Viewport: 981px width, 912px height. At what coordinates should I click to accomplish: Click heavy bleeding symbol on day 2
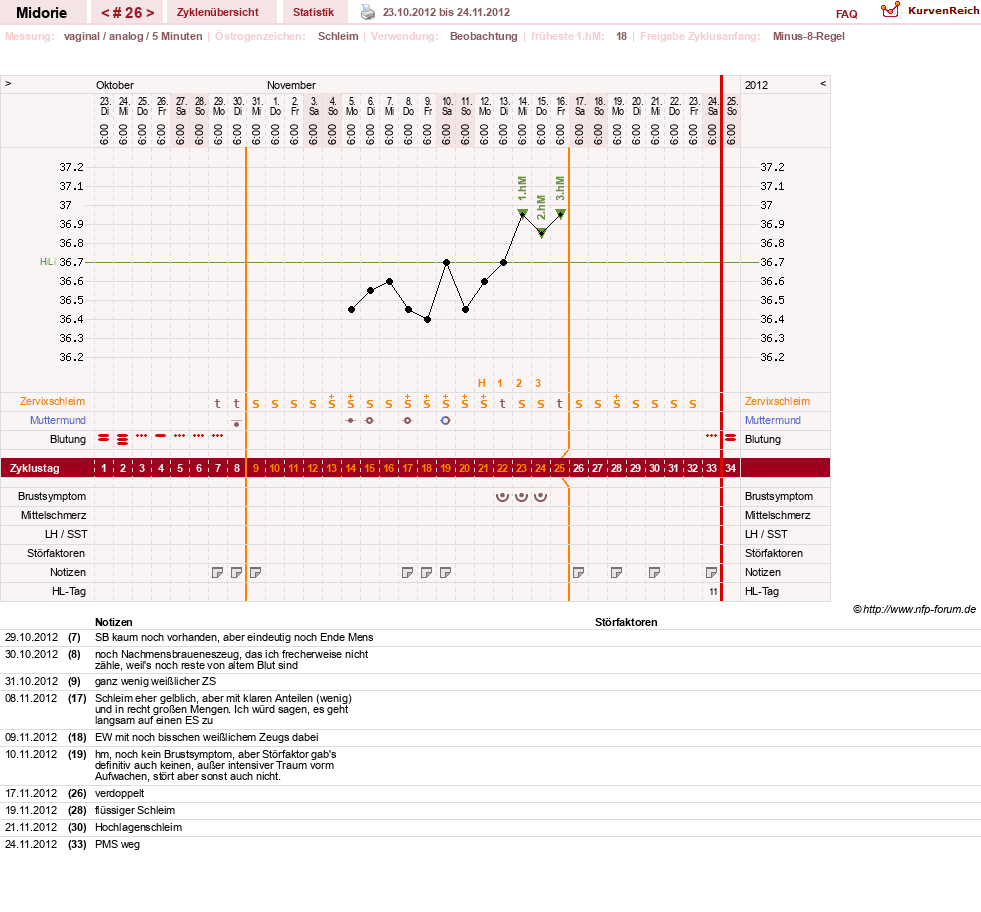[123, 440]
